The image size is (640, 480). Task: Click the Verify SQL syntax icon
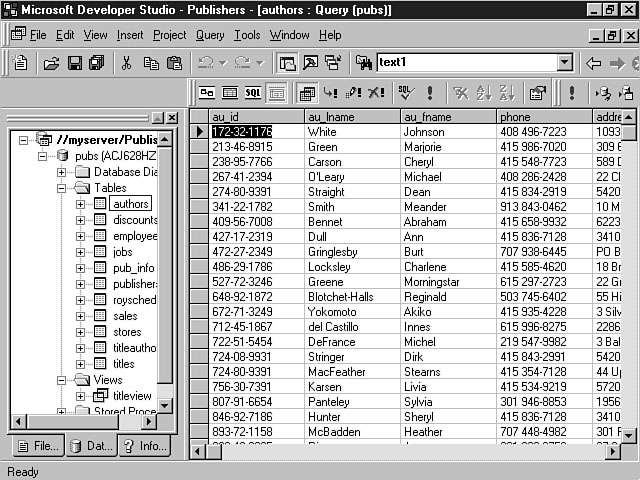pos(405,93)
